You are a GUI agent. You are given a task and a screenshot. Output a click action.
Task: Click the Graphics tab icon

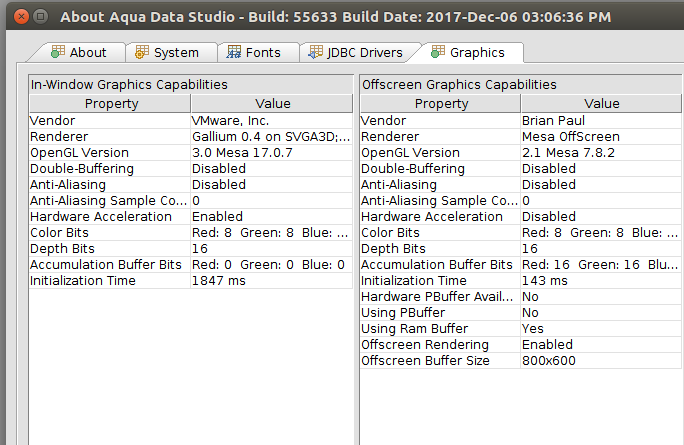pyautogui.click(x=438, y=52)
